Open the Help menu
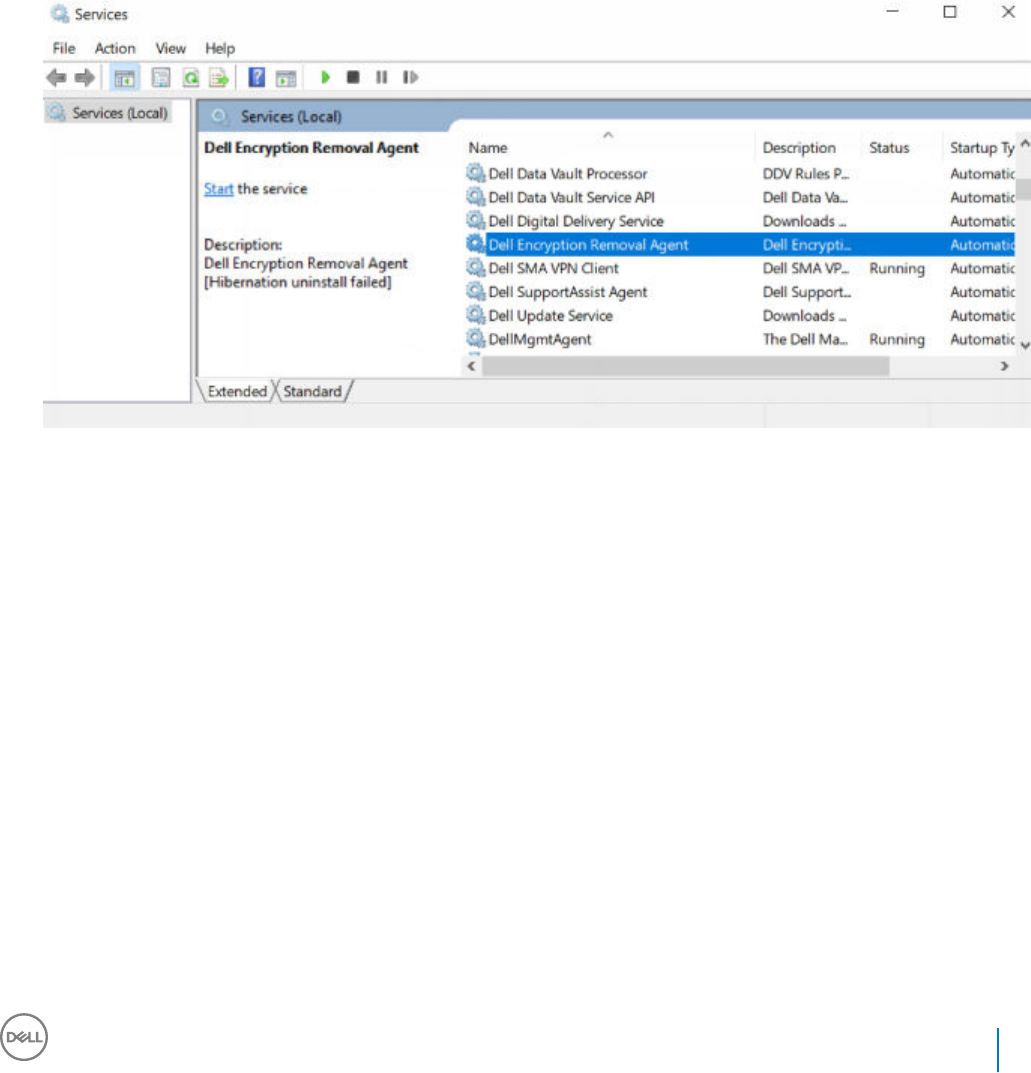 220,49
